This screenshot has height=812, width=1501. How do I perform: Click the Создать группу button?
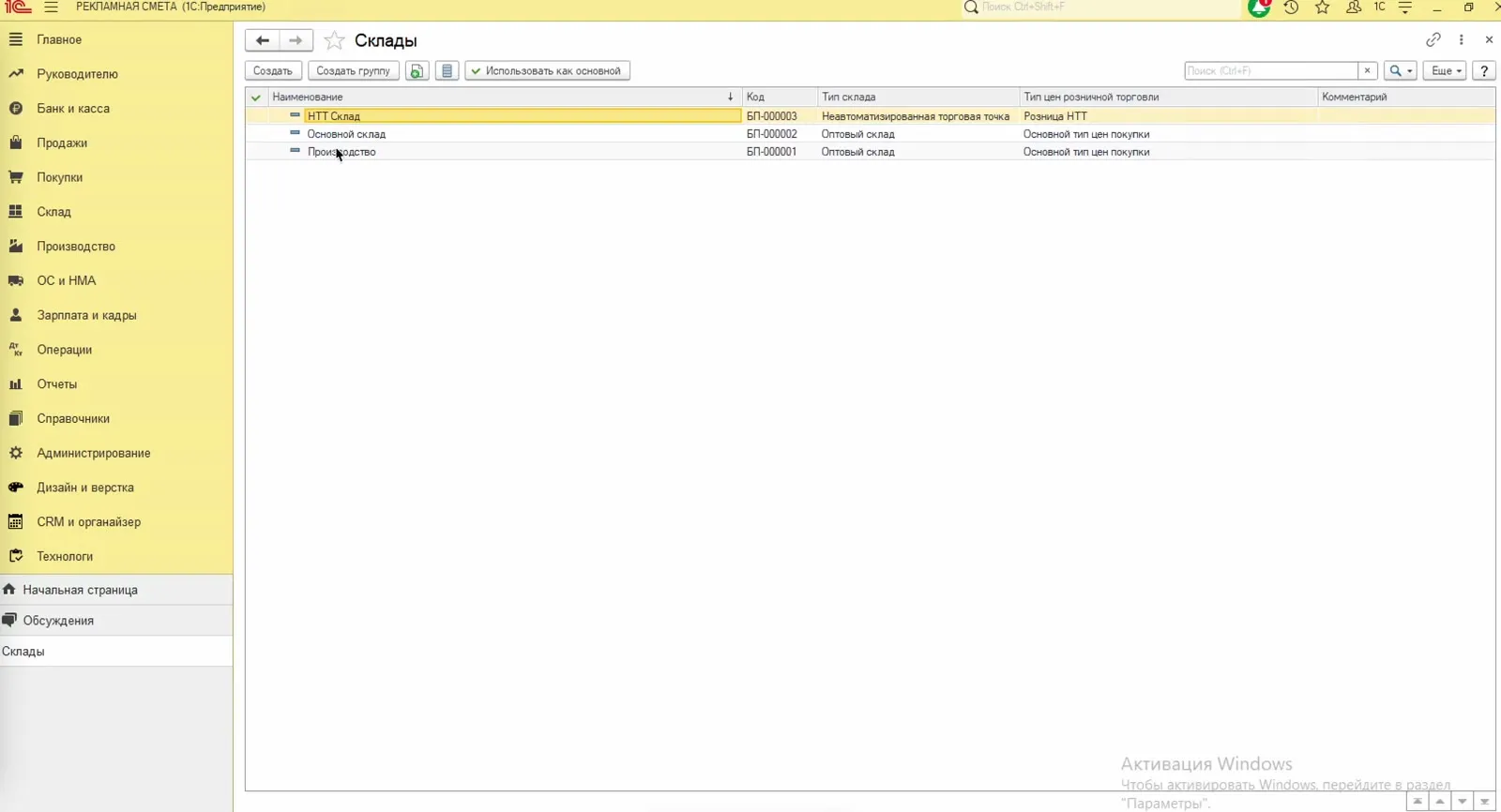click(x=353, y=70)
